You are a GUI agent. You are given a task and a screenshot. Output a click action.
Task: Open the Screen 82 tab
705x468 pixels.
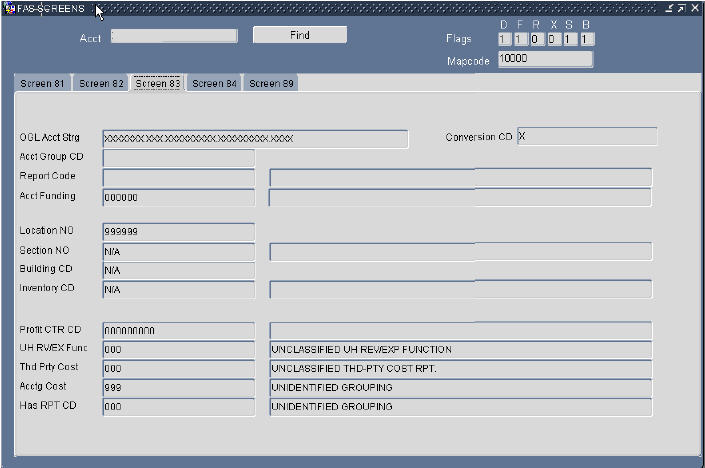[101, 84]
